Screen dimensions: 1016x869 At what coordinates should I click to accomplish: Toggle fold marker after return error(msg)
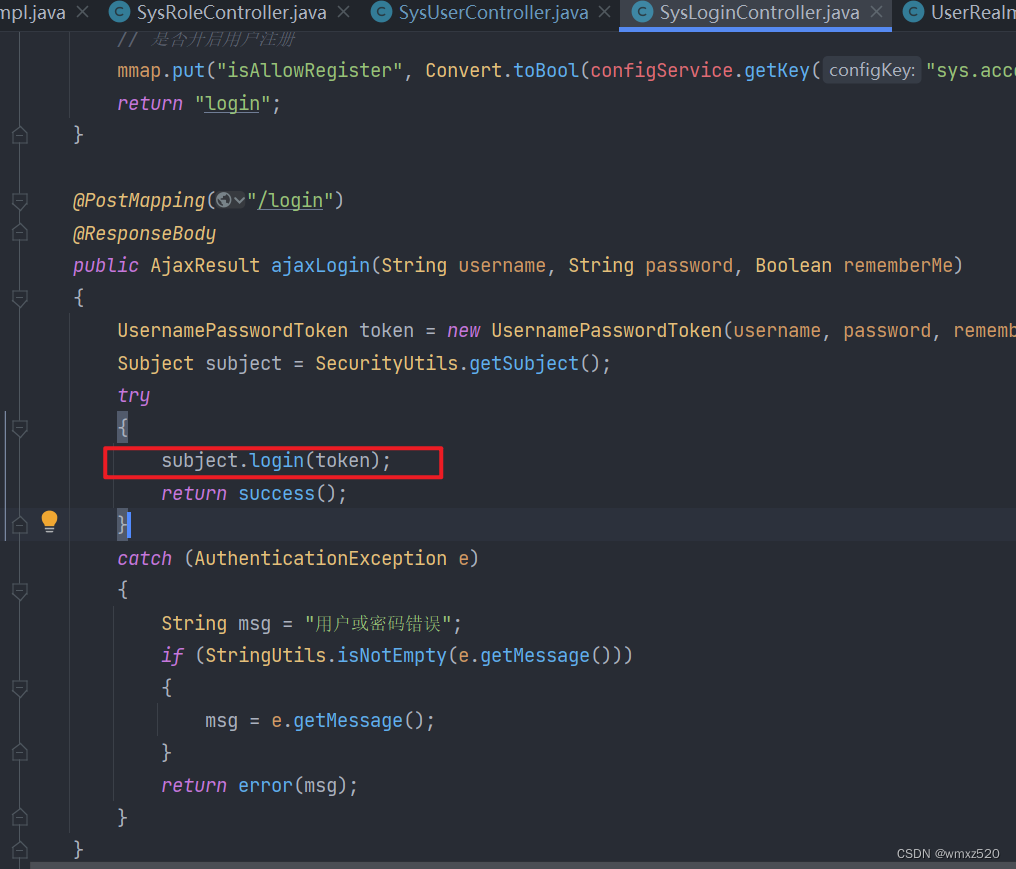[x=20, y=817]
